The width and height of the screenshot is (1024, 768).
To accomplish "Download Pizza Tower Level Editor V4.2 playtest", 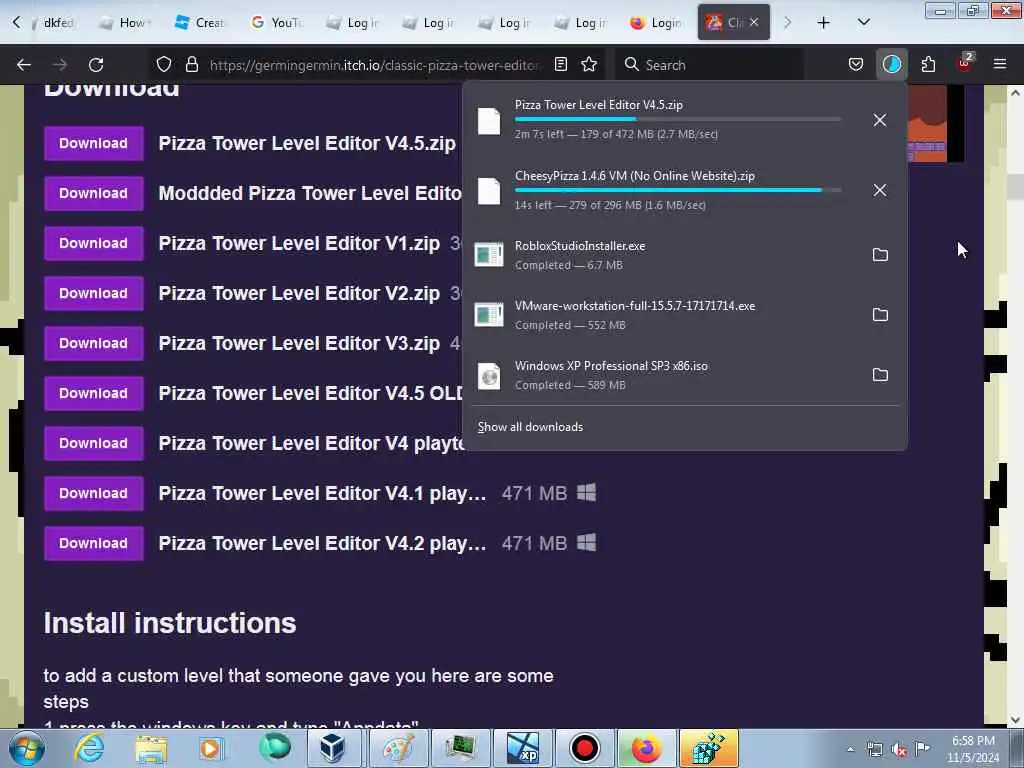I will (x=93, y=543).
